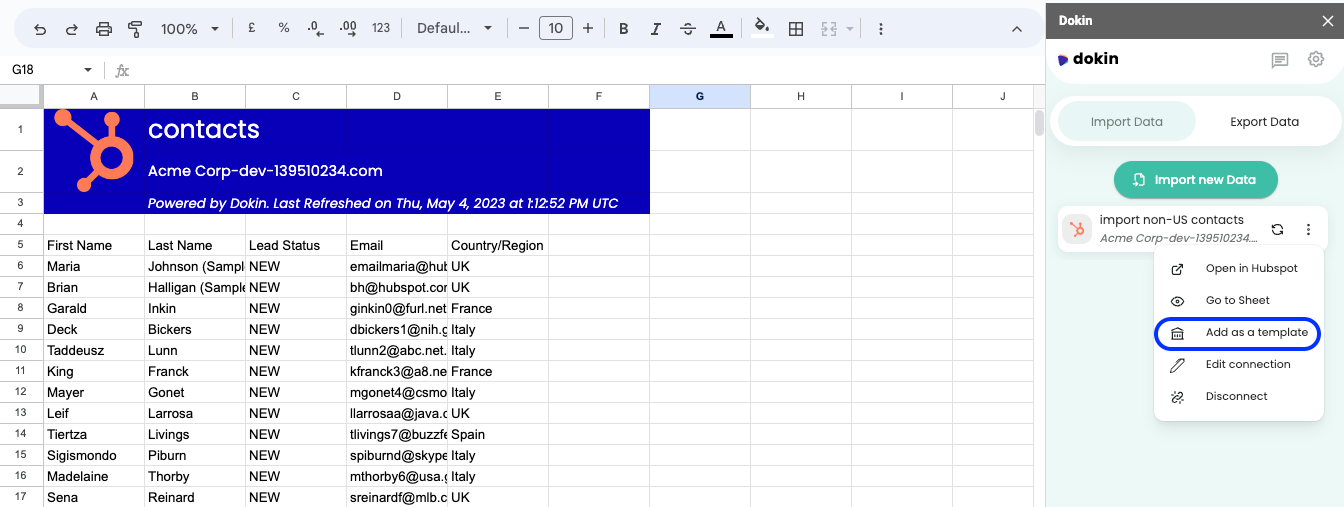Click the HubSpot icon on the import card
The height and width of the screenshot is (507, 1344).
(1077, 229)
